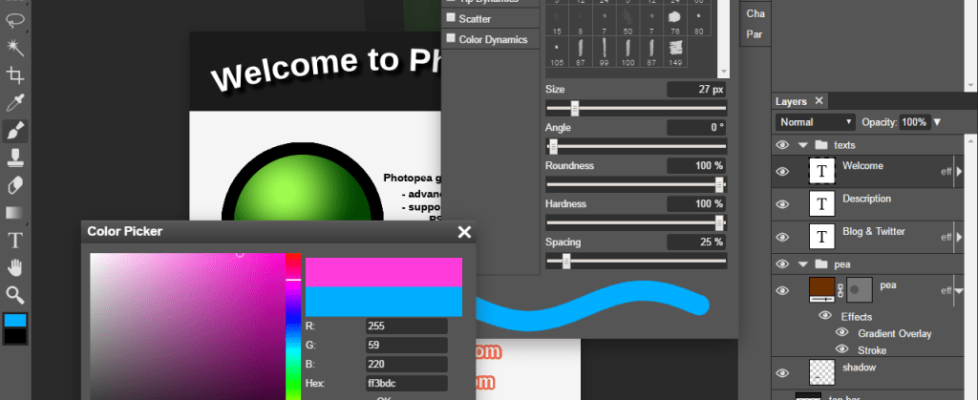The height and width of the screenshot is (400, 978).
Task: Collapse effects of the pea layer
Action: (959, 291)
